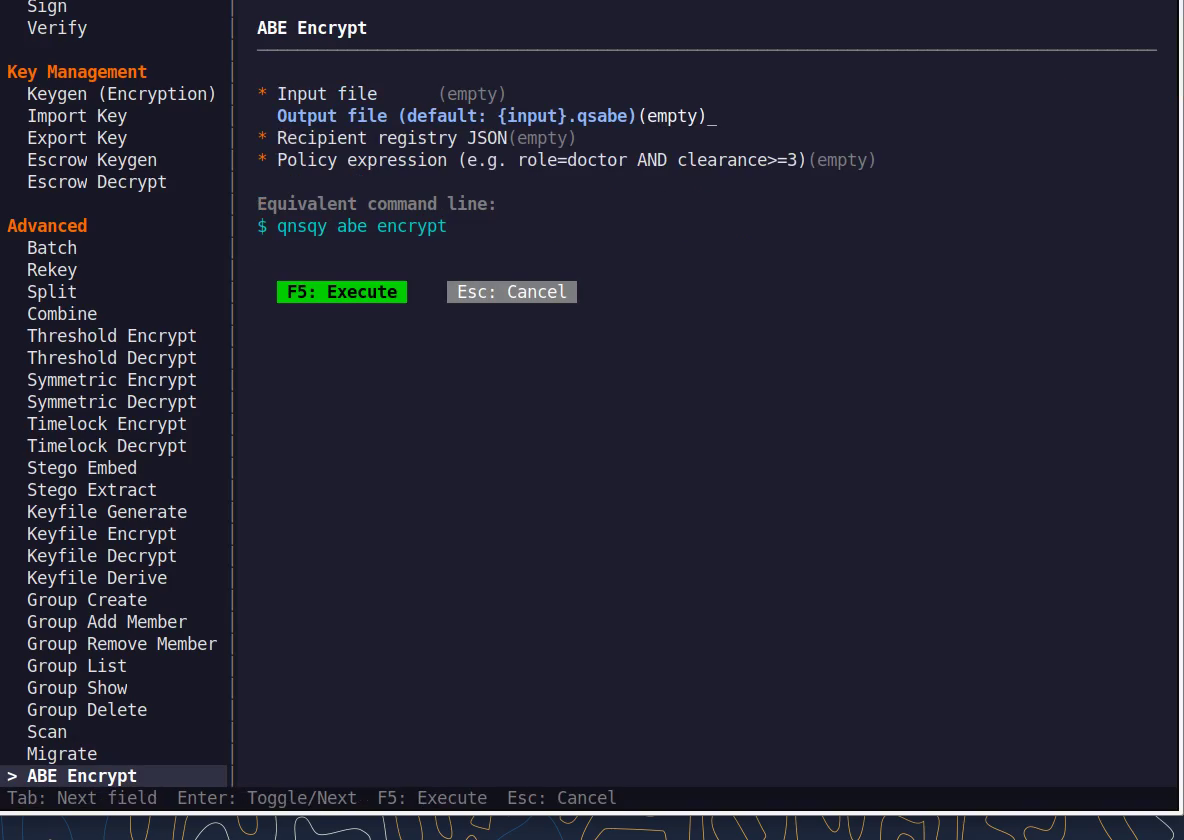1184x840 pixels.
Task: Choose Group Remove Member entry
Action: click(x=122, y=644)
